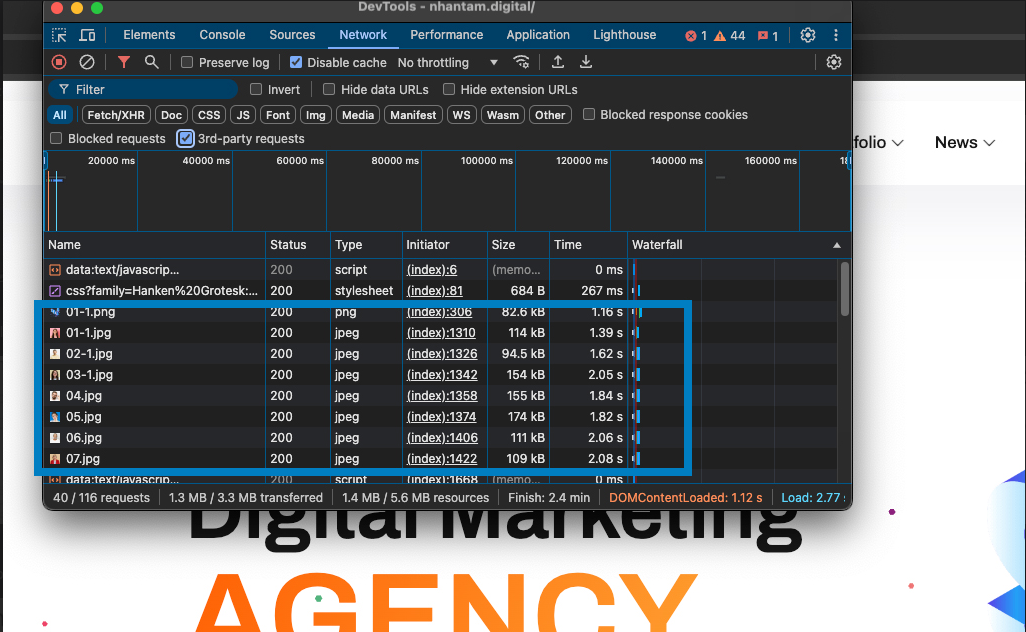Stop recording the network log
Screen dimensions: 1026x632
(x=59, y=62)
